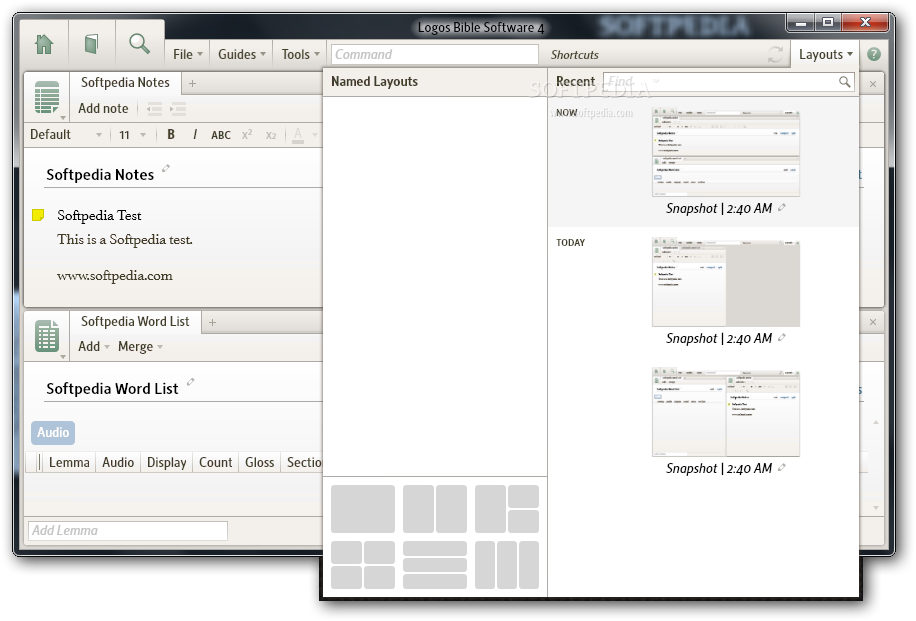
Task: Select one-left two-right layout icon
Action: [506, 509]
